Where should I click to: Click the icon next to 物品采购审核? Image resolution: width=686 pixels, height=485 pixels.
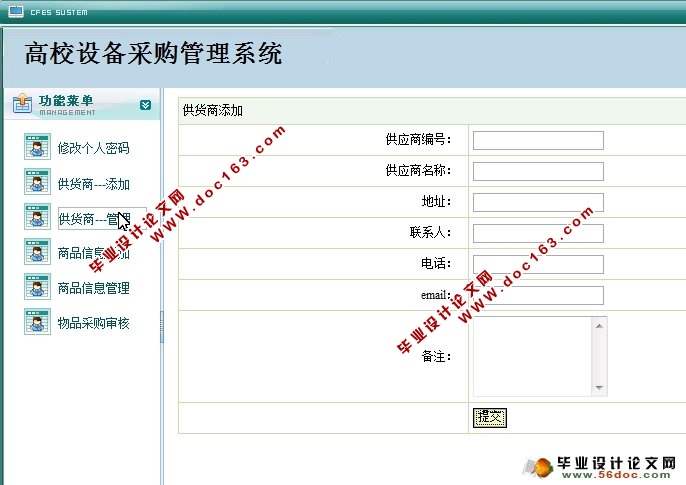(37, 321)
